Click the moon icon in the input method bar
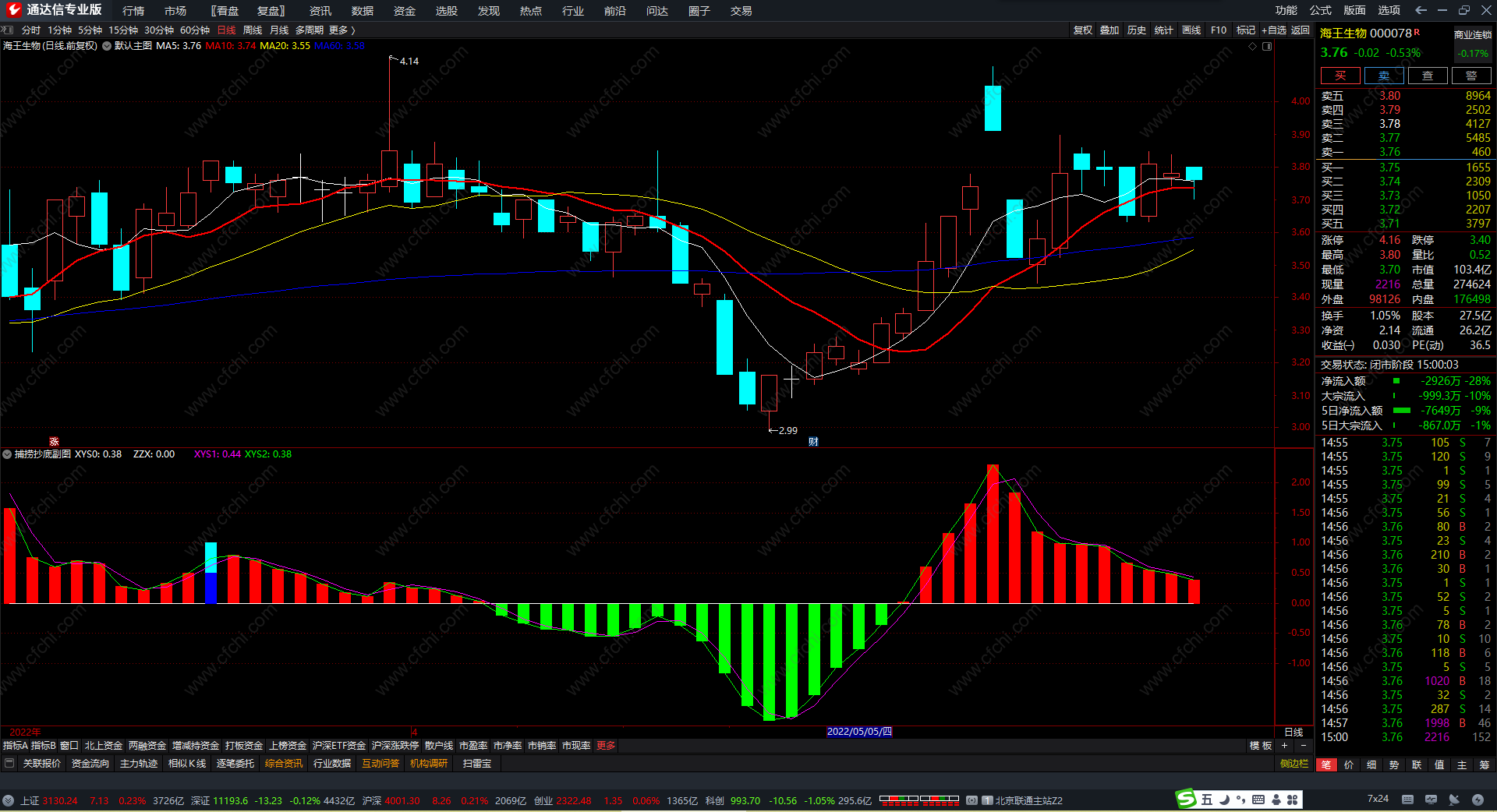This screenshot has width=1497, height=812. [x=1224, y=800]
